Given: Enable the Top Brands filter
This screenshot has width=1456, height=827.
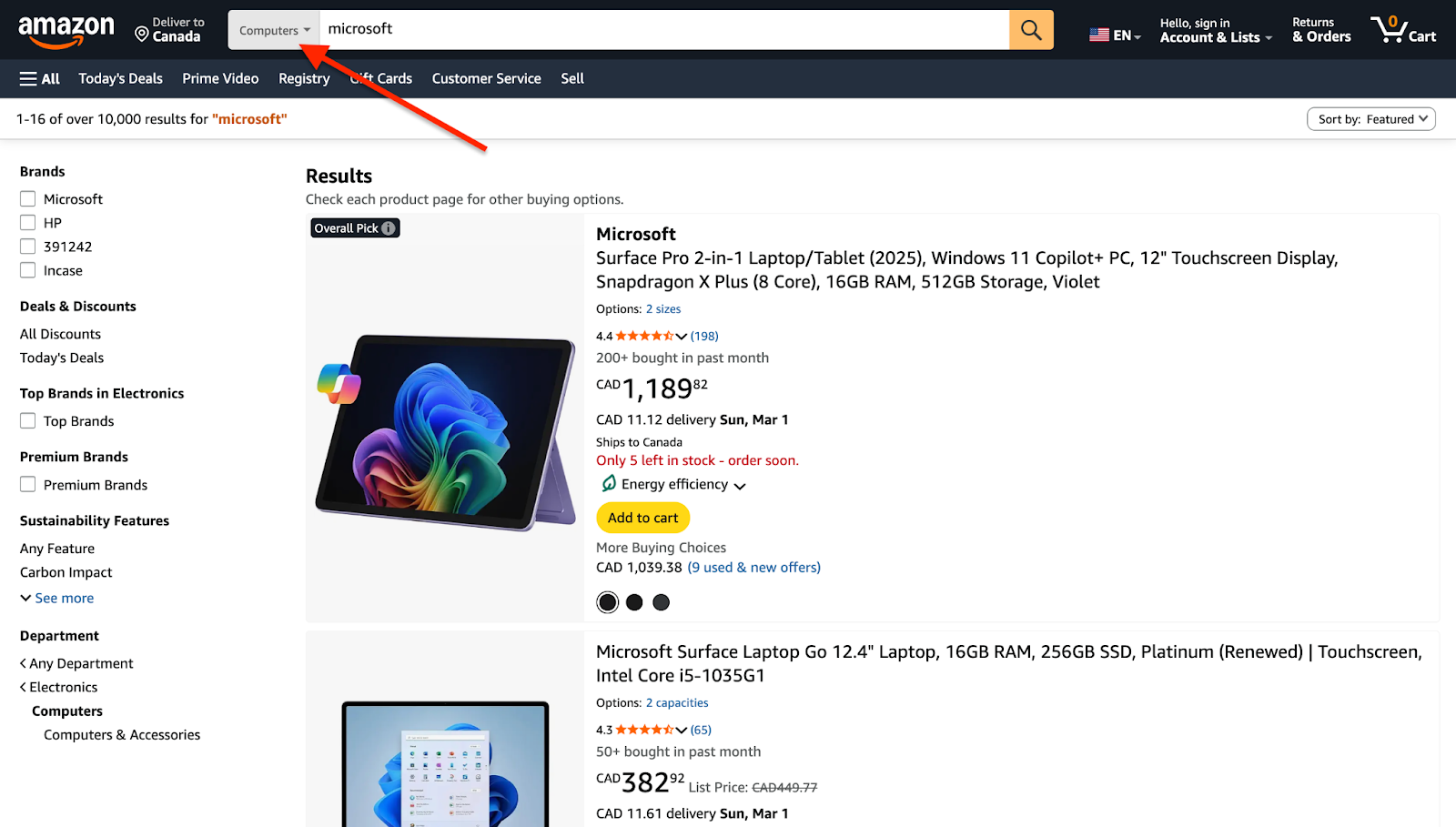Looking at the screenshot, I should (27, 420).
